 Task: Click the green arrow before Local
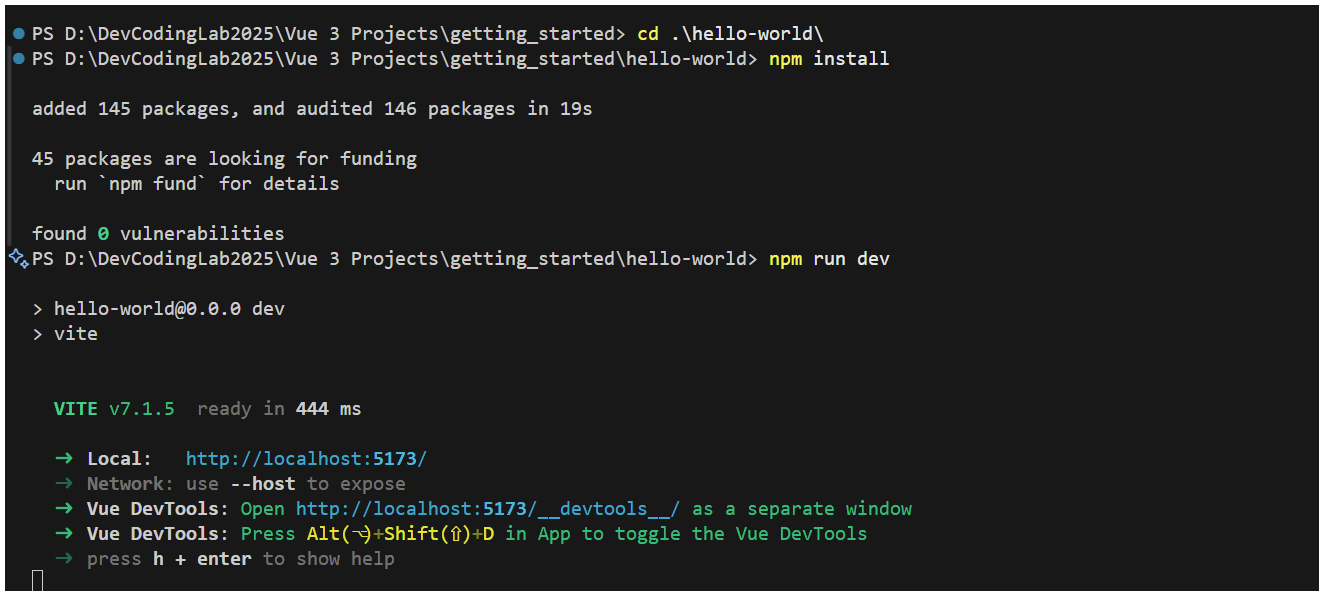click(x=64, y=459)
